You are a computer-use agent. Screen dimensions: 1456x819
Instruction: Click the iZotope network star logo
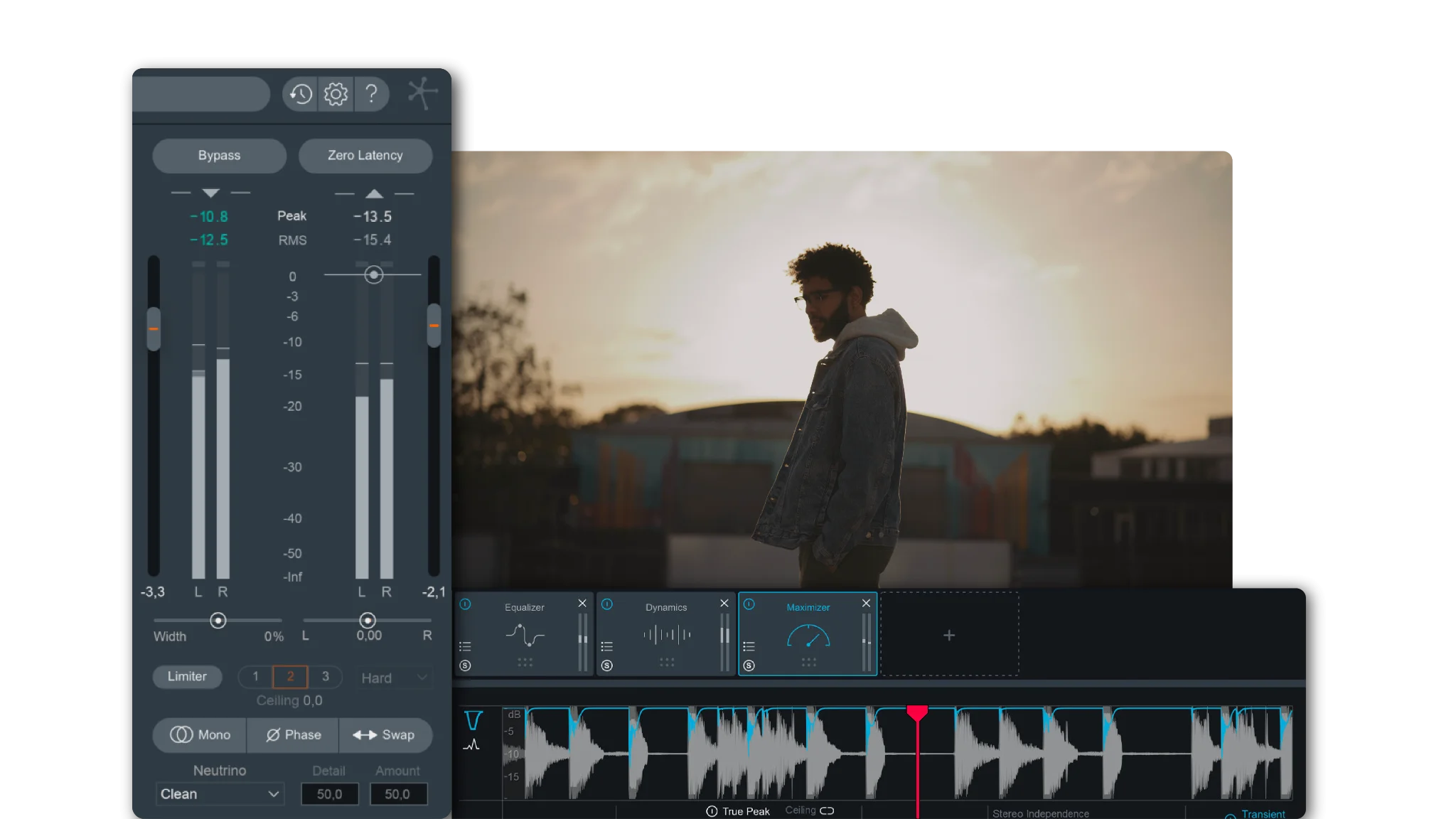tap(422, 93)
